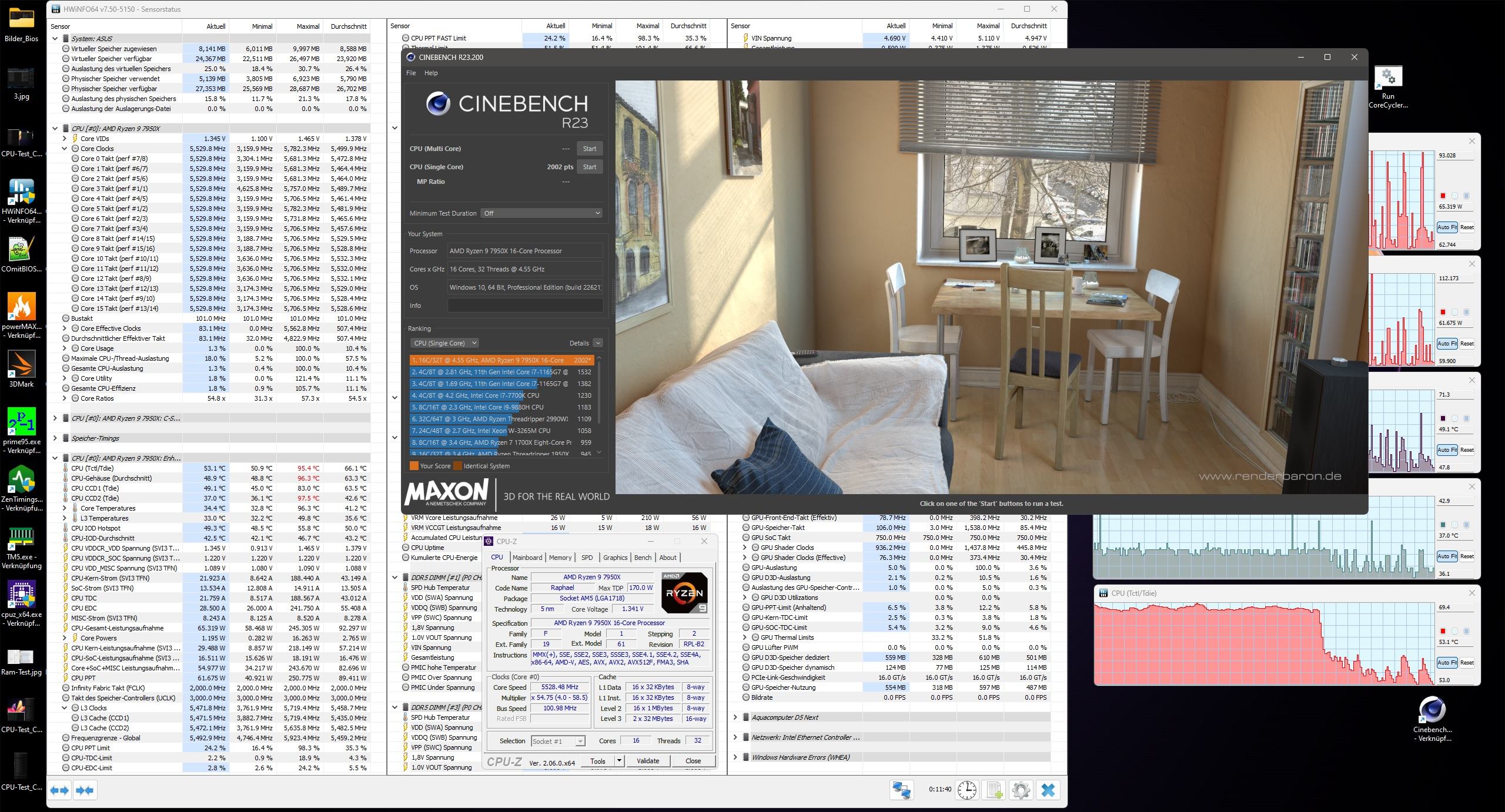
Task: Open Cinebench desktop shortcut
Action: (x=1432, y=720)
